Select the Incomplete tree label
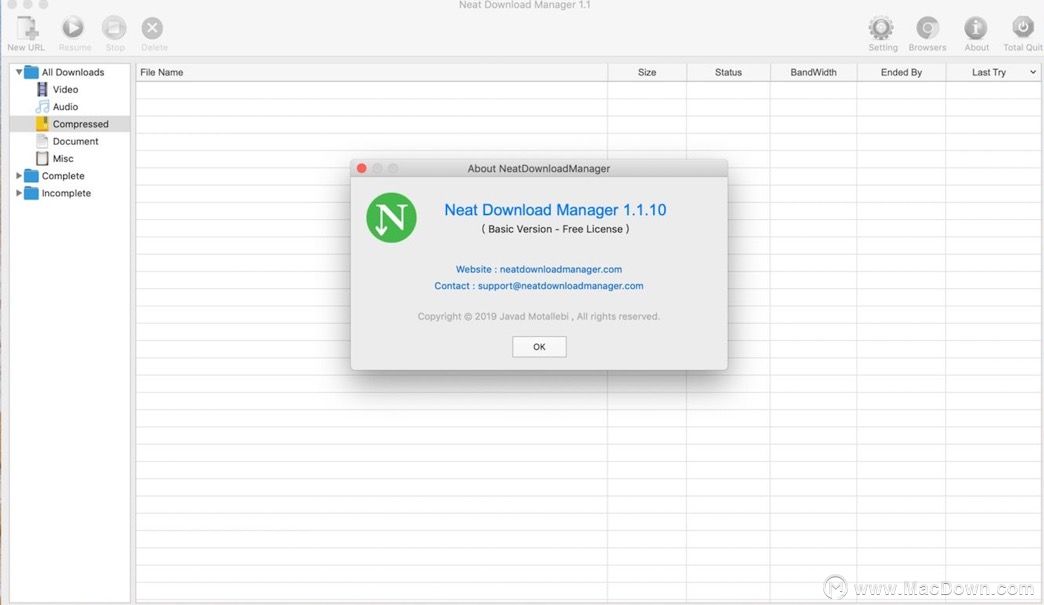Image resolution: width=1044 pixels, height=605 pixels. click(67, 193)
